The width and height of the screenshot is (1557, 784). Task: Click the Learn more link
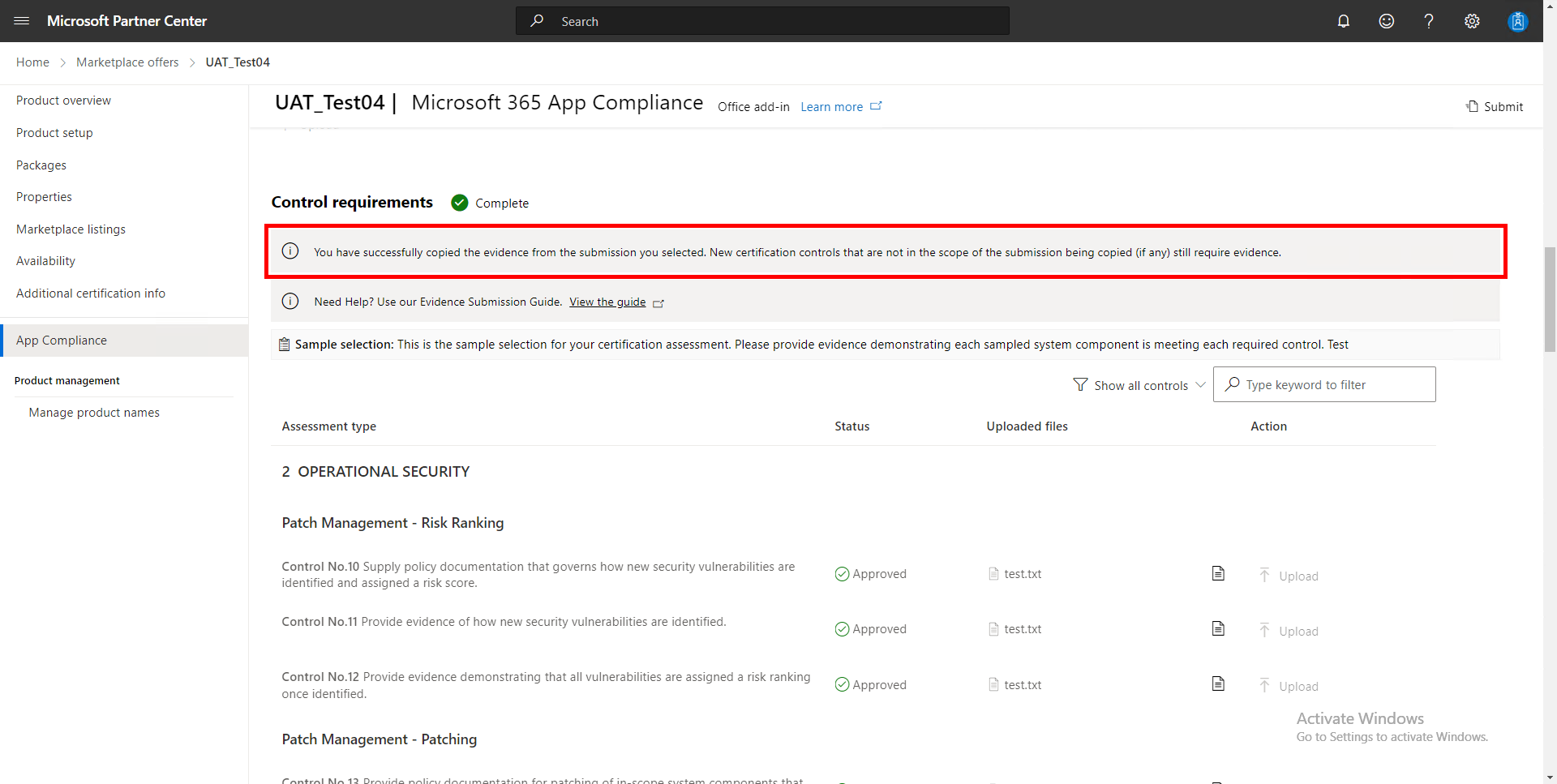pos(831,107)
